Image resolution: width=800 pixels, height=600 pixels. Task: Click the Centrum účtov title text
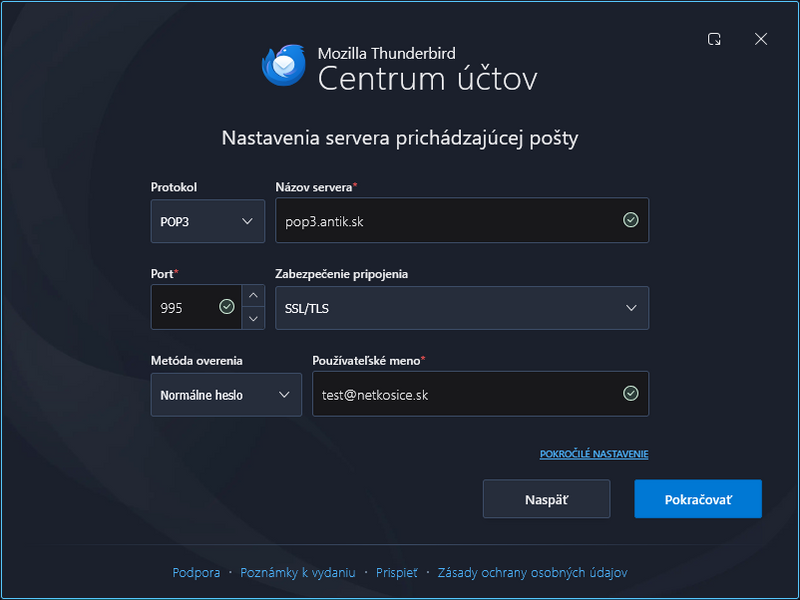point(428,79)
